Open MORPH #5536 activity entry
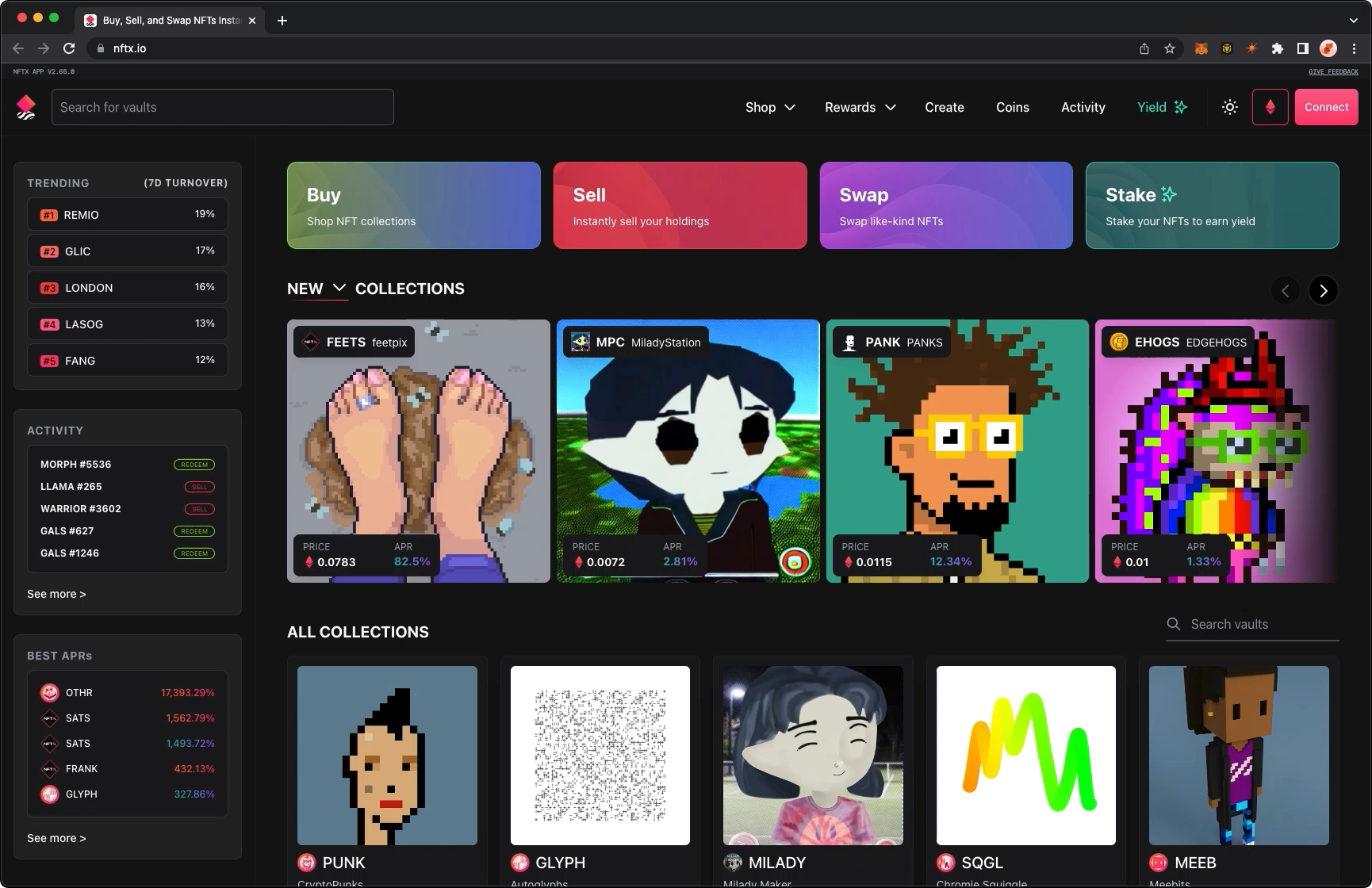Screen dimensions: 1372x888 pyautogui.click(x=128, y=465)
